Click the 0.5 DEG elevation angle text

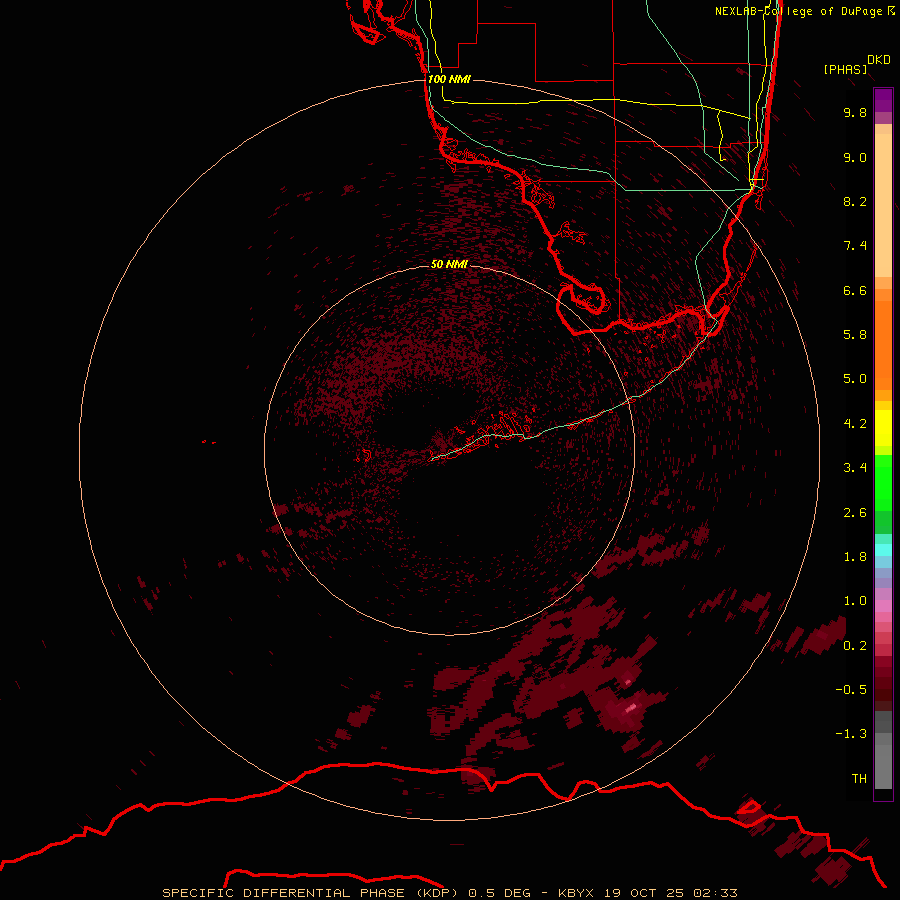coord(501,893)
